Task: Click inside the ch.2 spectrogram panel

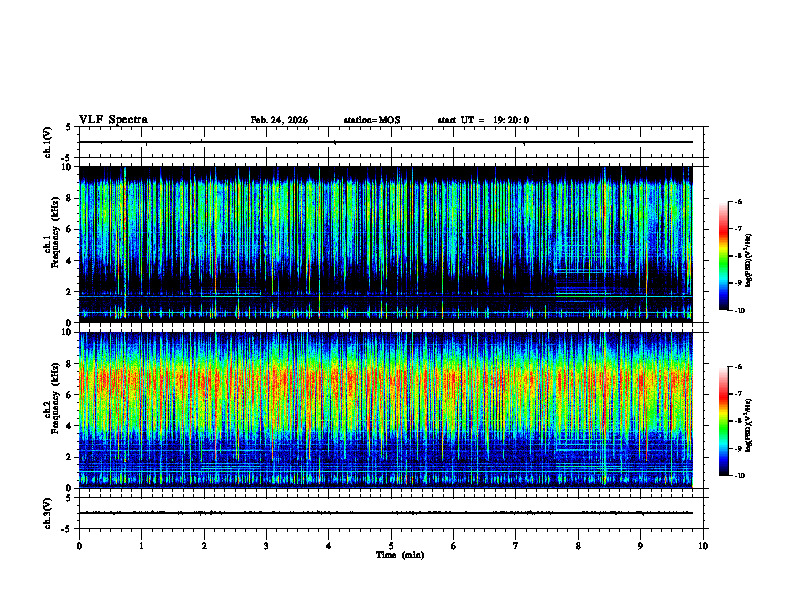Action: 385,410
